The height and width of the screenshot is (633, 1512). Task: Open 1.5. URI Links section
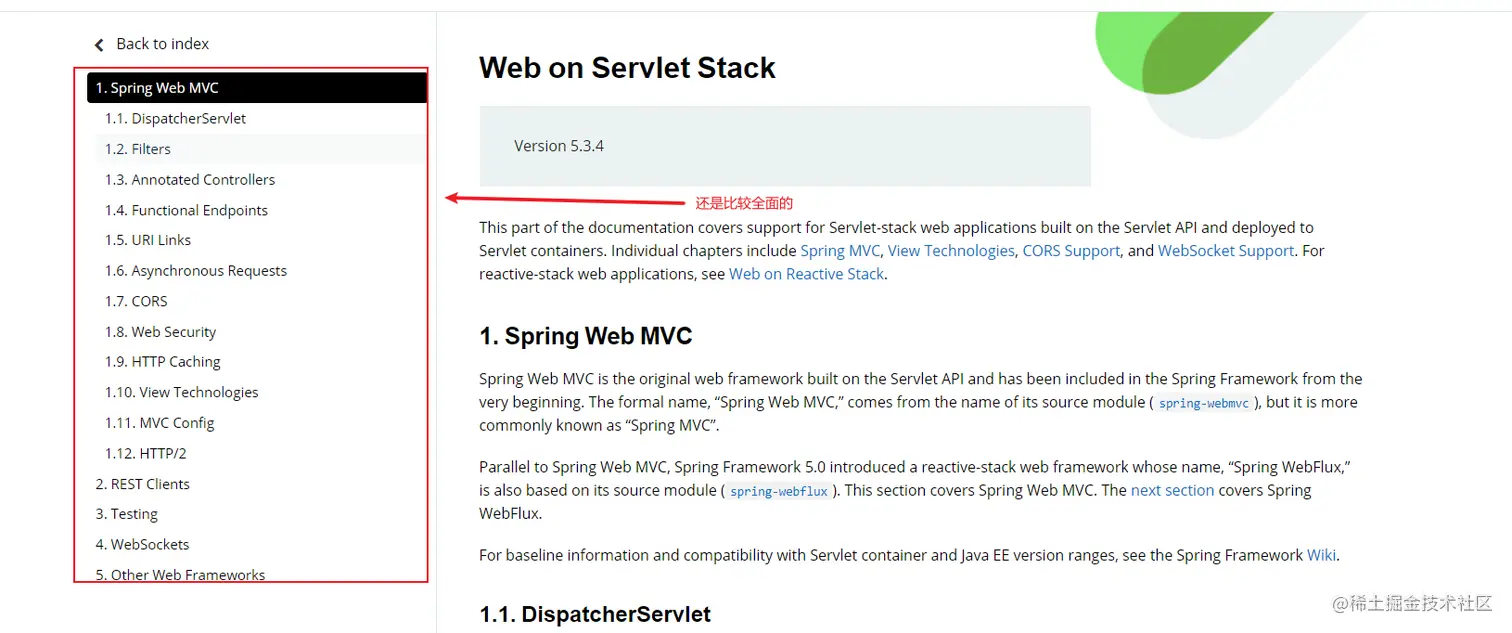coord(148,240)
